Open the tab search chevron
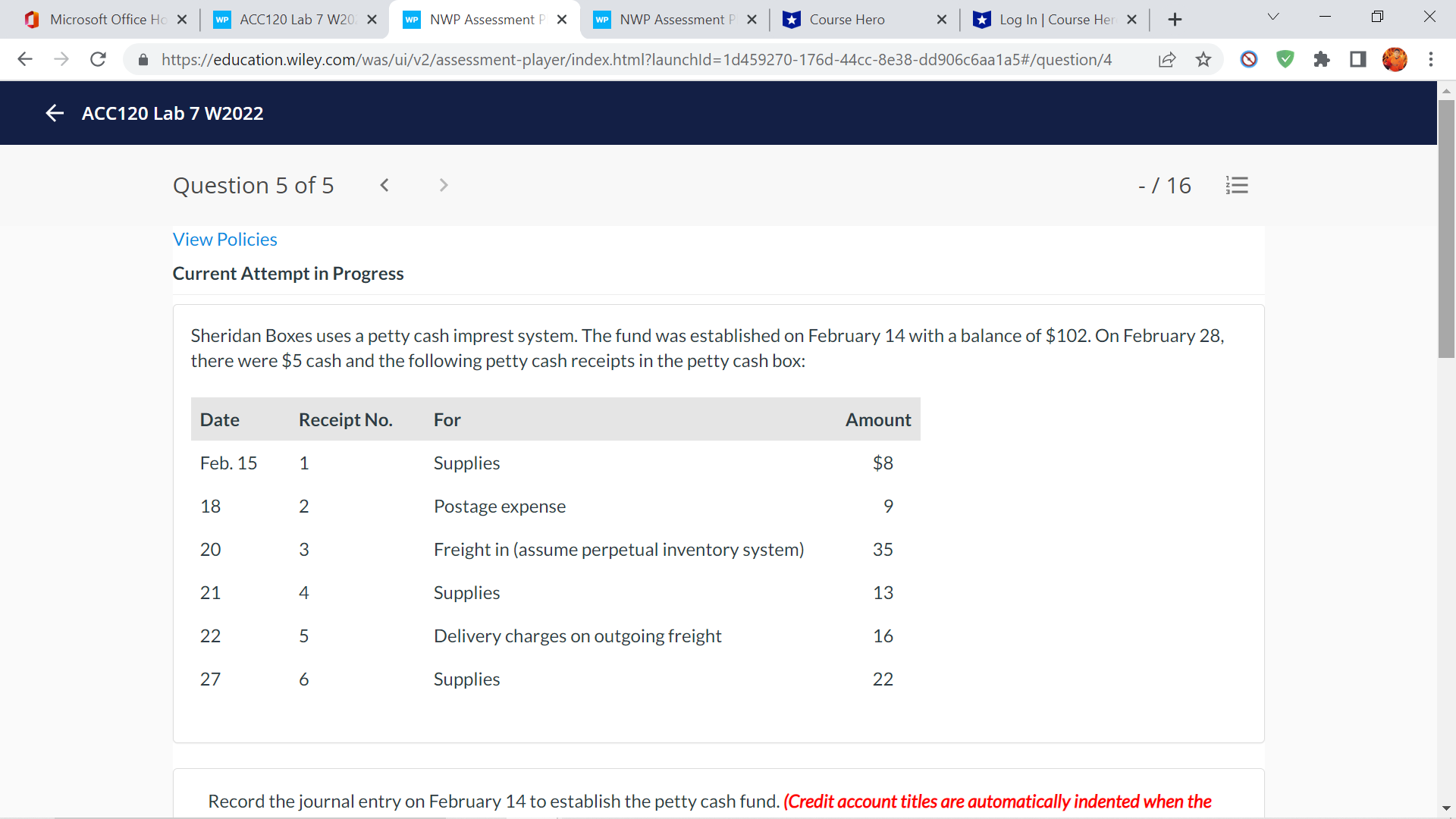The height and width of the screenshot is (819, 1456). (x=1272, y=16)
